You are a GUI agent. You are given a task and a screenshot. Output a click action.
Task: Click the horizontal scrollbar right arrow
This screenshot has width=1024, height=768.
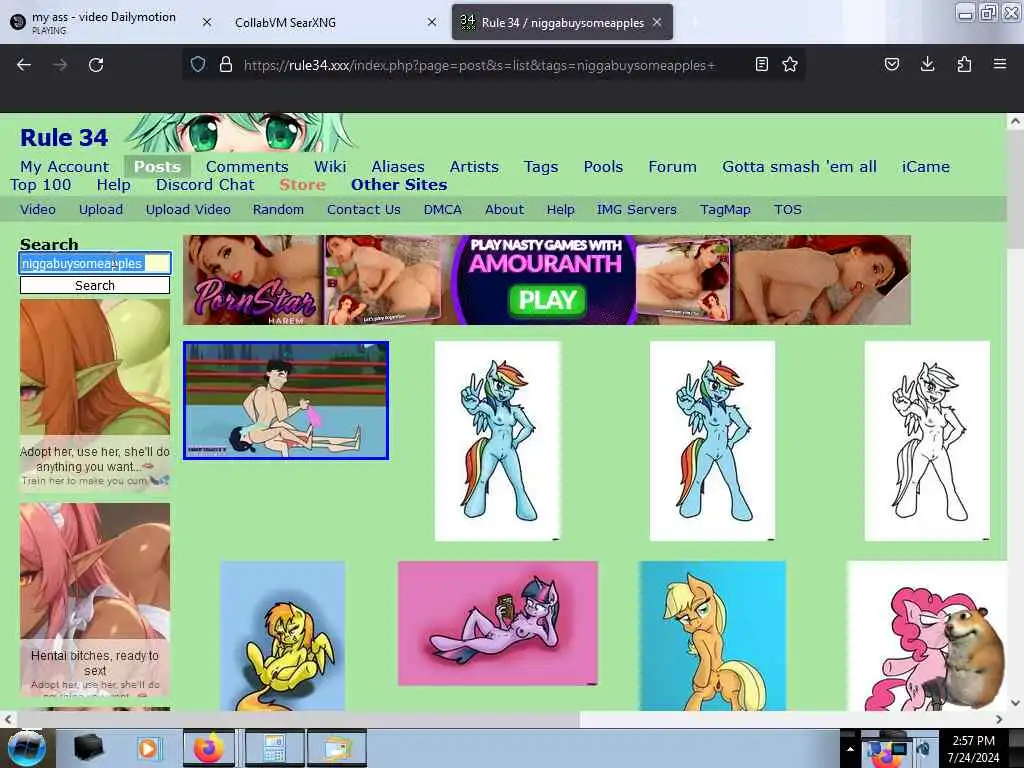[x=999, y=719]
